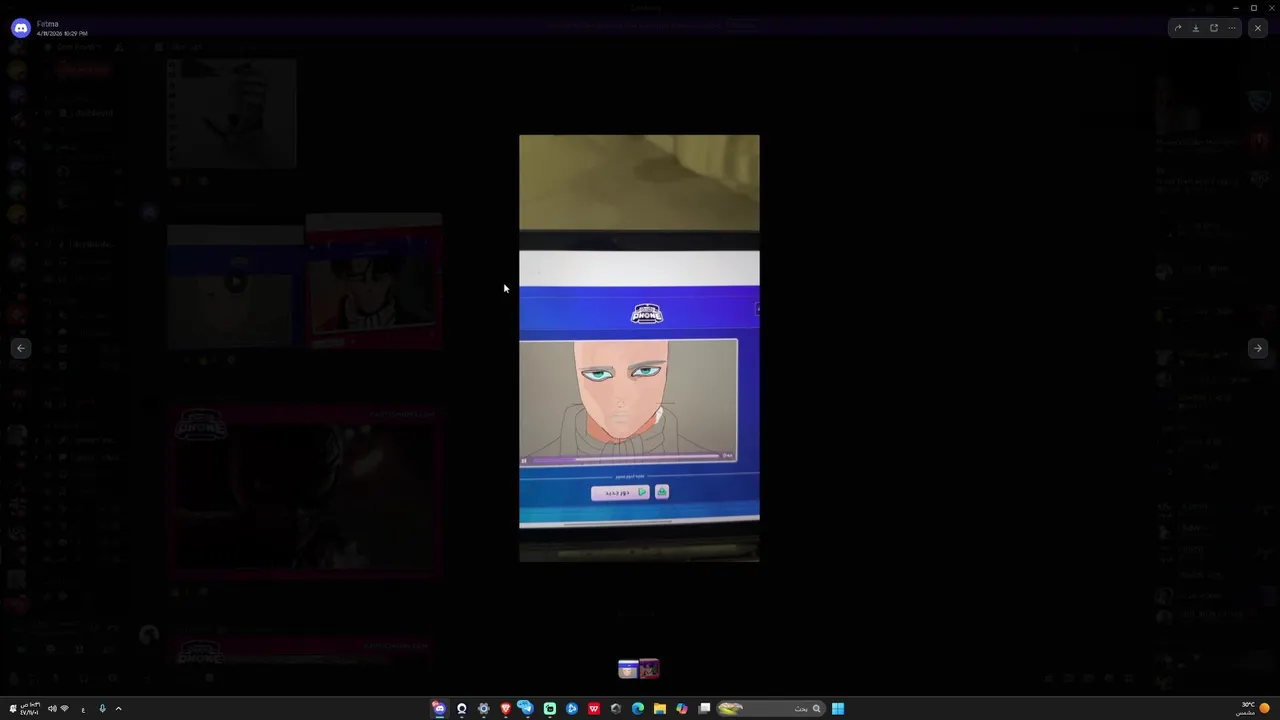Open WPS Office from the taskbar
1280x720 pixels.
coord(594,708)
